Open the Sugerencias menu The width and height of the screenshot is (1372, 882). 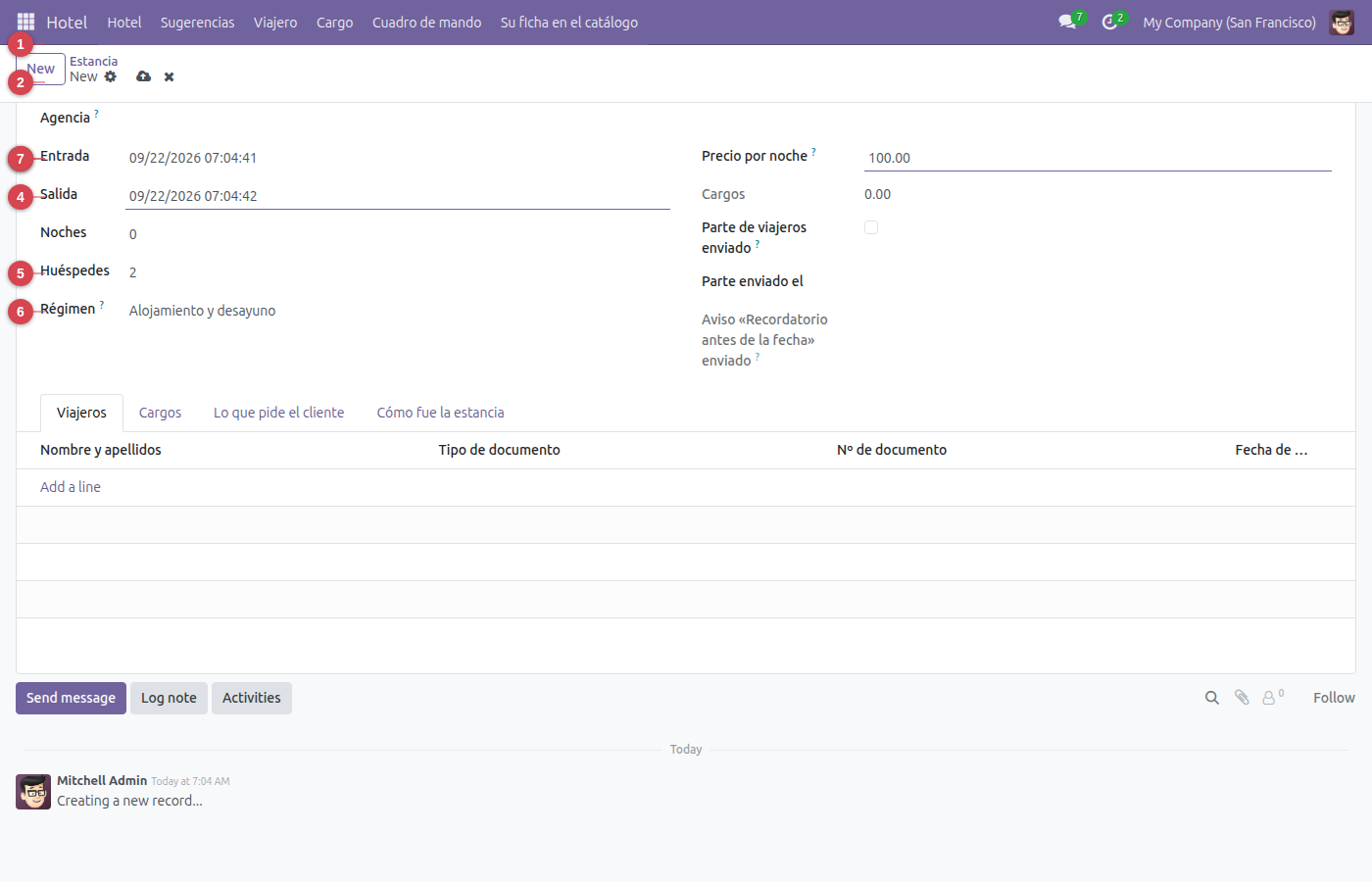pos(198,22)
